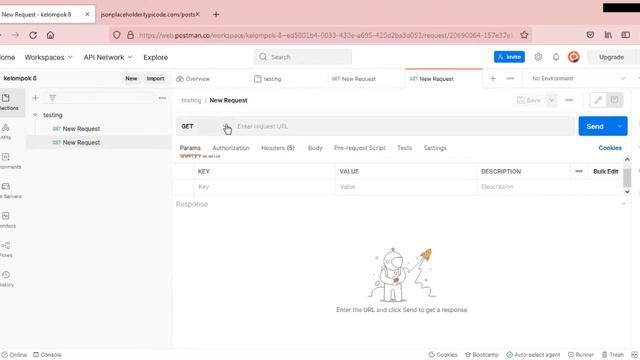The width and height of the screenshot is (640, 360).
Task: Open browser library icon
Action: [x=608, y=35]
